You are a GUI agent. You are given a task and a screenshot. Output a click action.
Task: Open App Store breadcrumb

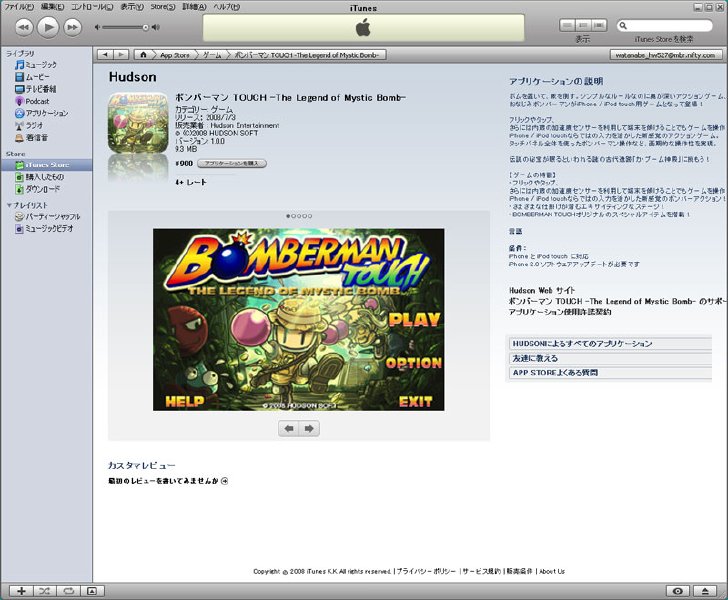(175, 55)
